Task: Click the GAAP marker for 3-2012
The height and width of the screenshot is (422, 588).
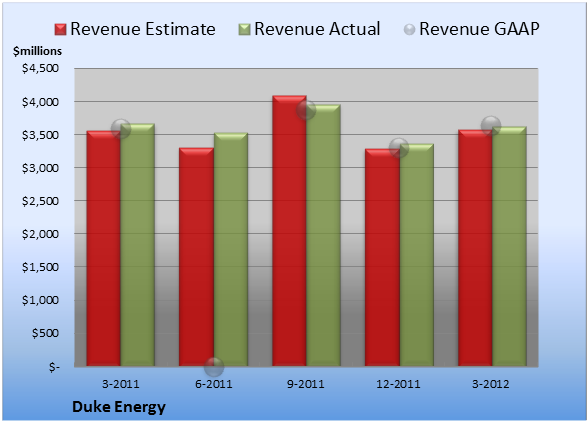Action: pyautogui.click(x=491, y=126)
